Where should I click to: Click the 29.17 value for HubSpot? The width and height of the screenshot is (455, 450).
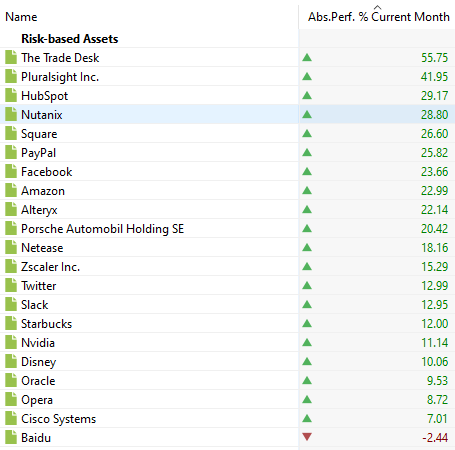[x=434, y=96]
